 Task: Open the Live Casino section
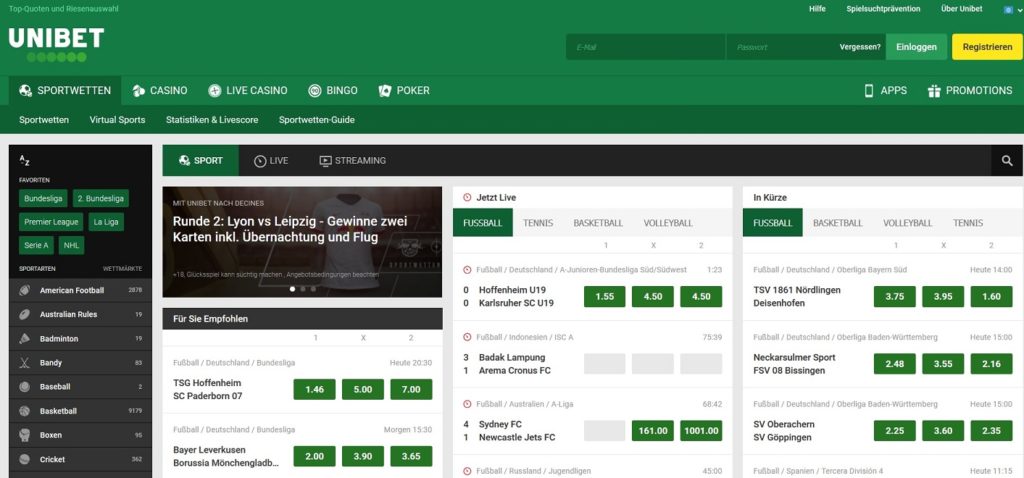click(x=248, y=91)
